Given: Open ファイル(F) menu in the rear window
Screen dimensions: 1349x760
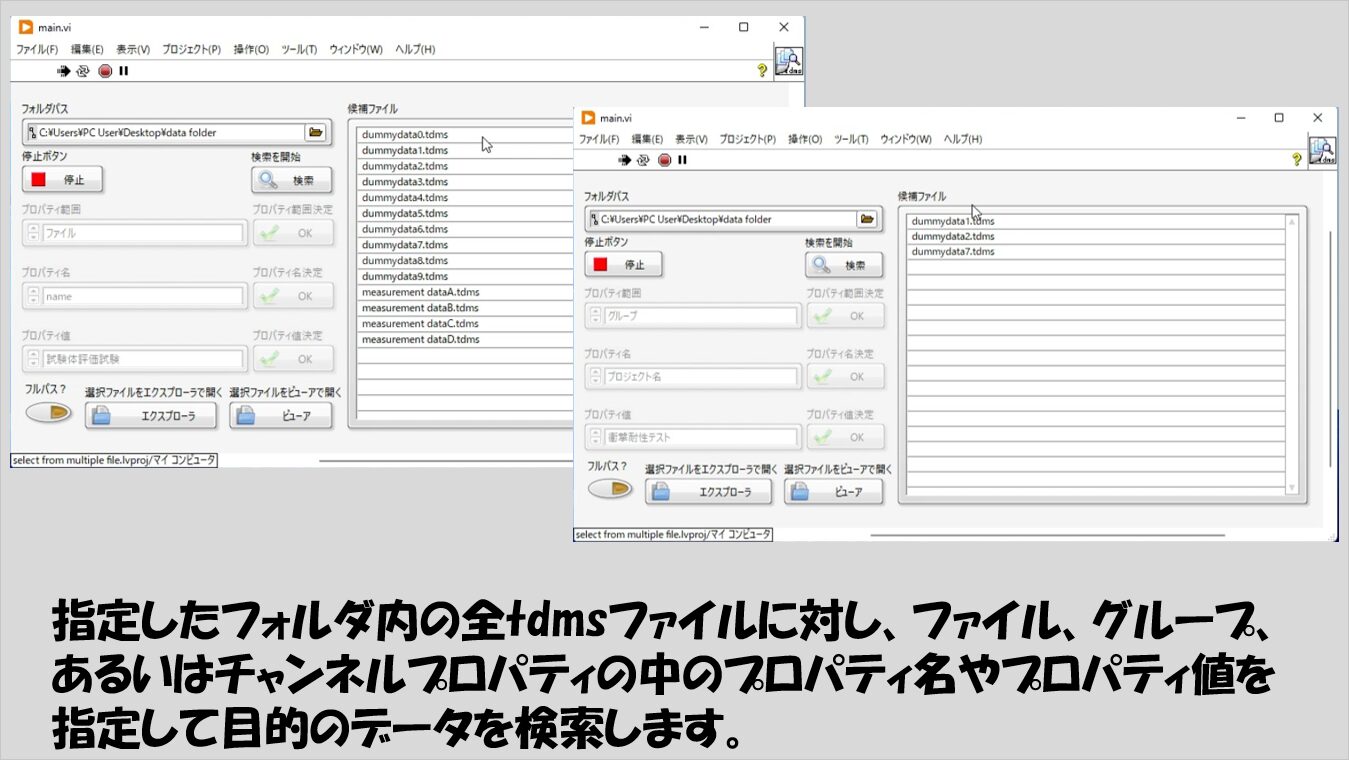Looking at the screenshot, I should click(x=37, y=49).
